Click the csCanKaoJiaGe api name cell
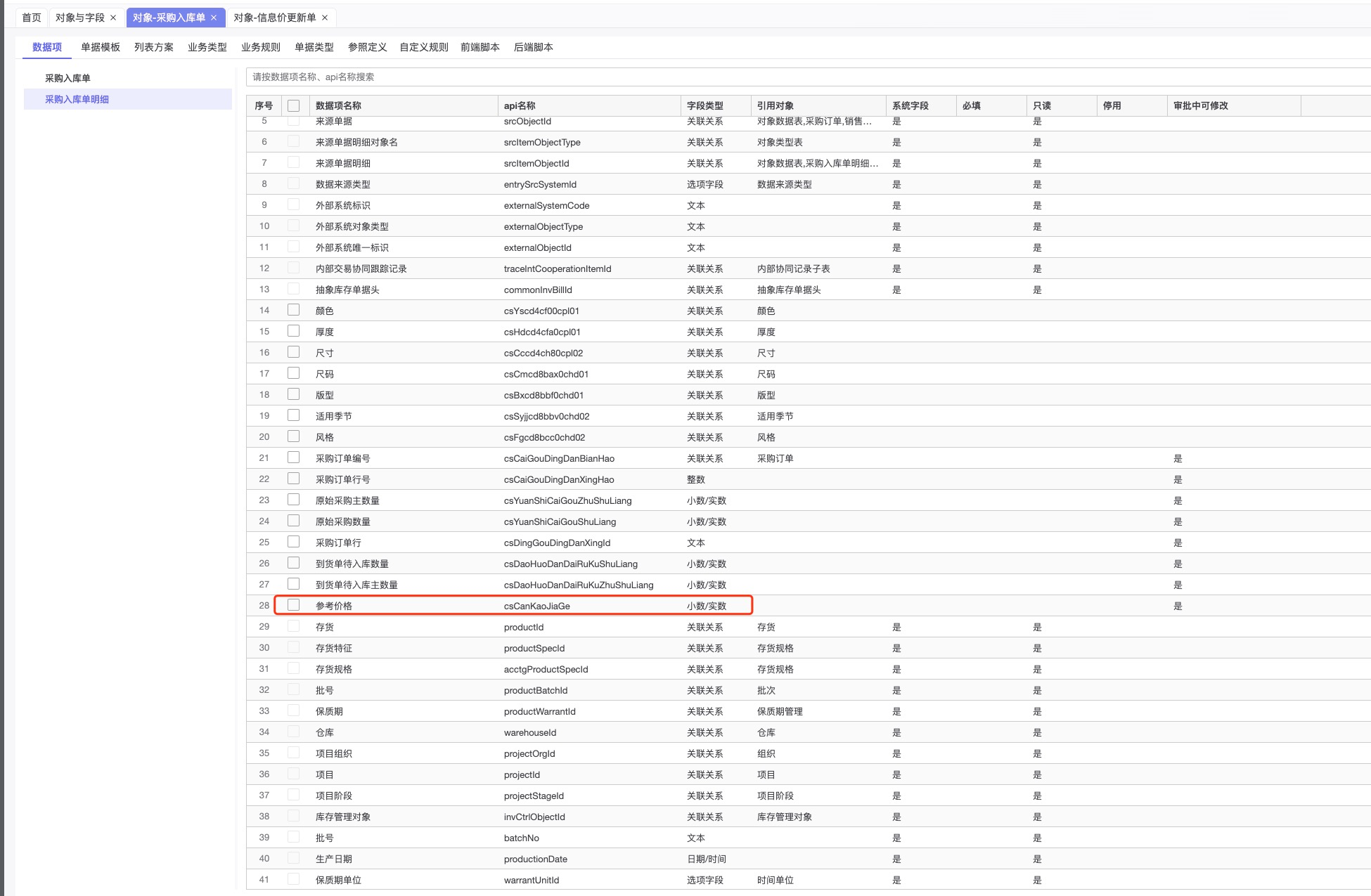This screenshot has width=1371, height=896. point(536,606)
